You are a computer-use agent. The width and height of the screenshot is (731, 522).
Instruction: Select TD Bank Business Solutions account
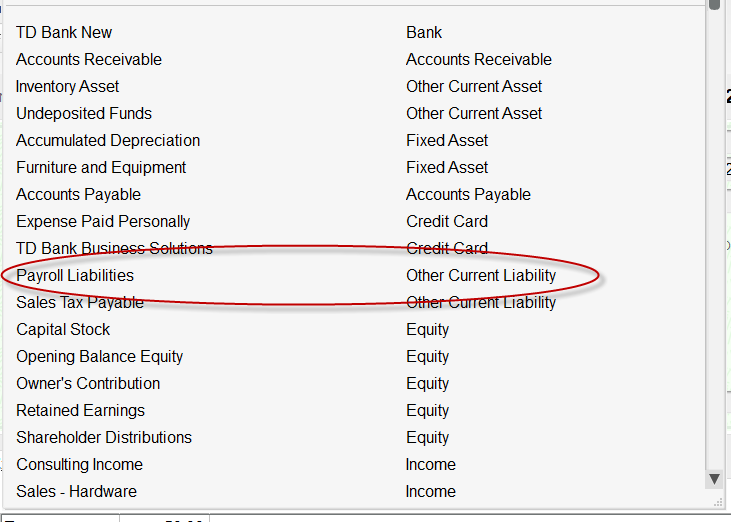tap(114, 249)
